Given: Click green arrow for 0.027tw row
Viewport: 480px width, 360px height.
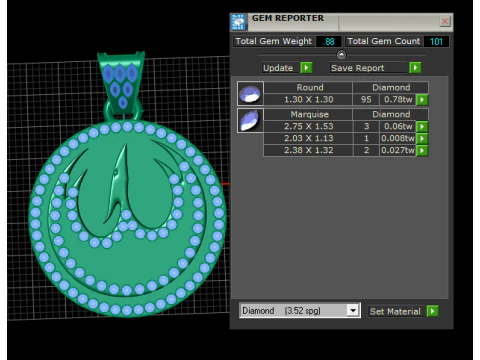Looking at the screenshot, I should click(422, 150).
